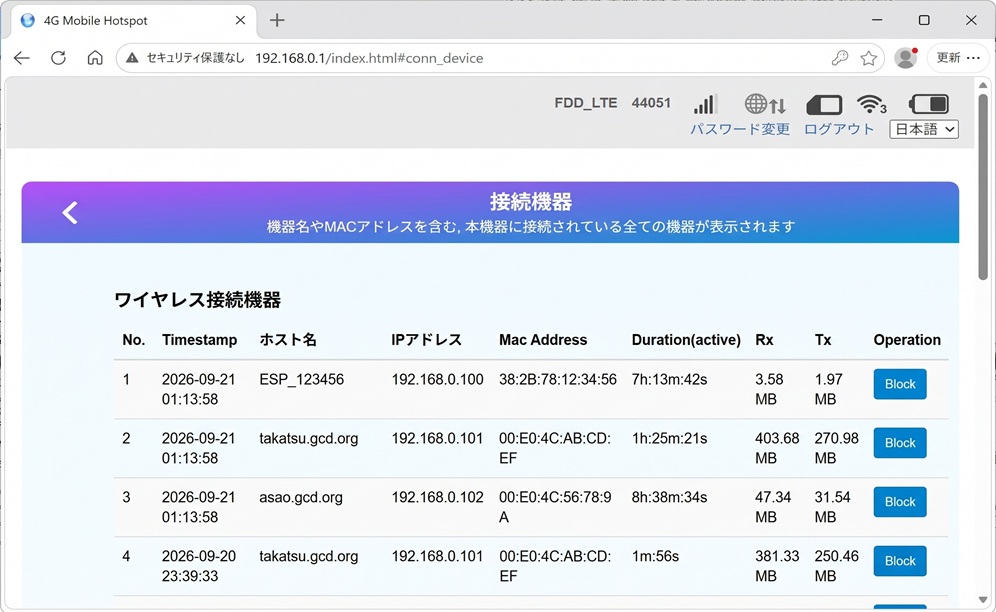
Task: Open the パスワード変更 link
Action: click(x=740, y=129)
